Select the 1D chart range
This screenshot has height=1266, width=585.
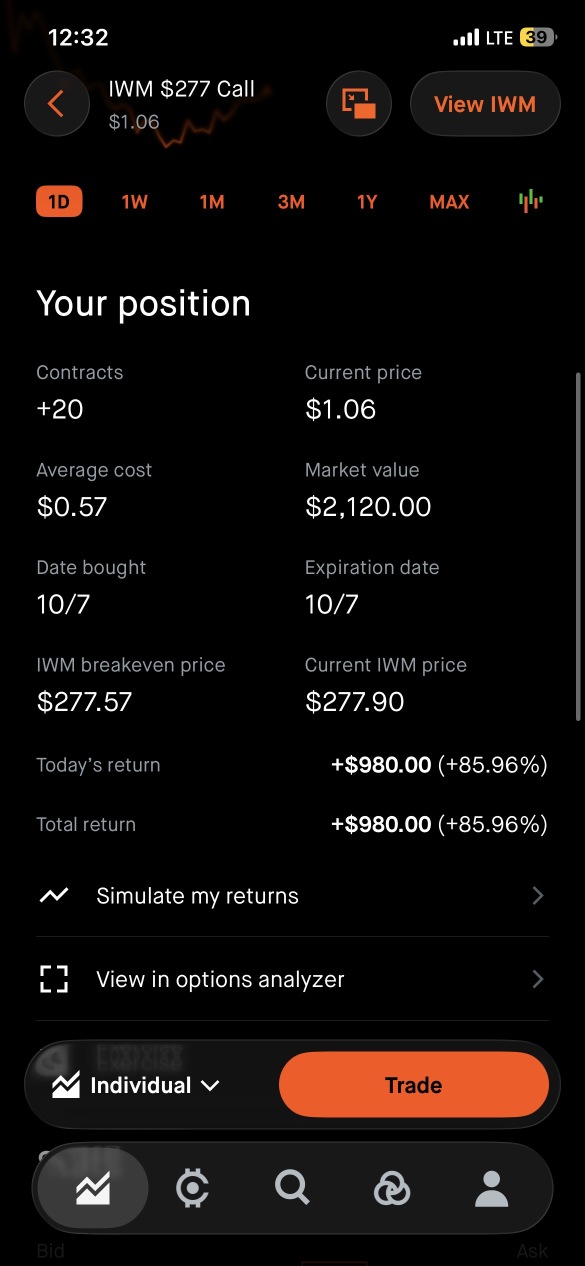pyautogui.click(x=59, y=202)
